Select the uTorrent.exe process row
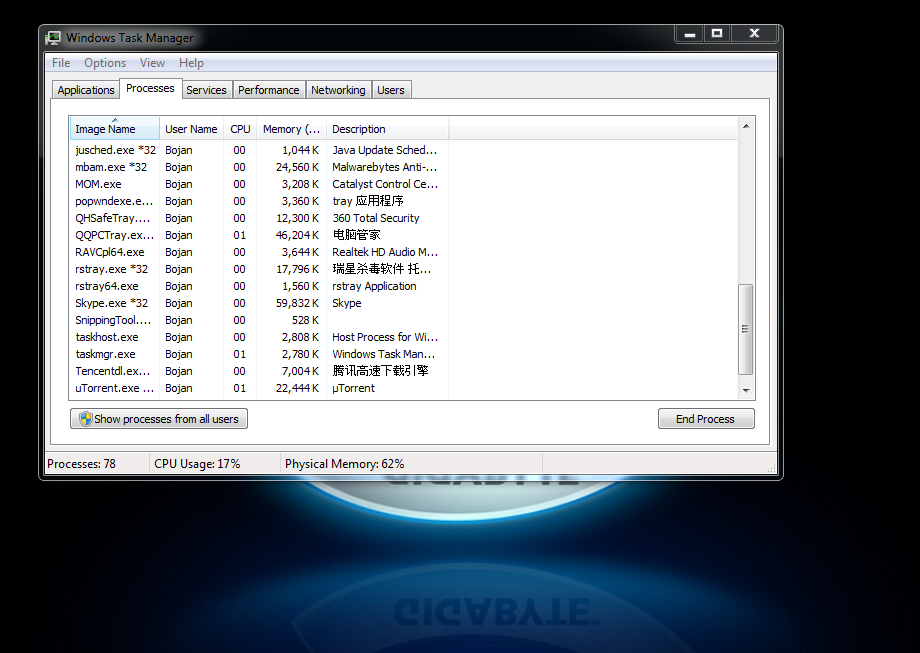 pyautogui.click(x=259, y=388)
